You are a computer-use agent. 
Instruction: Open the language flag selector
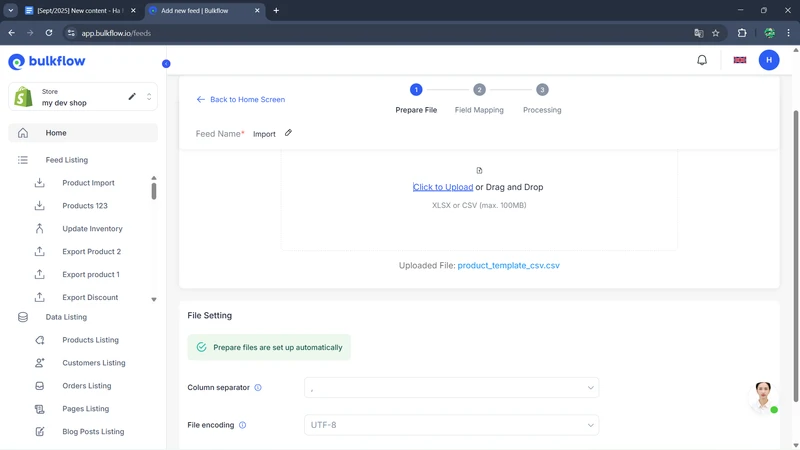(740, 60)
